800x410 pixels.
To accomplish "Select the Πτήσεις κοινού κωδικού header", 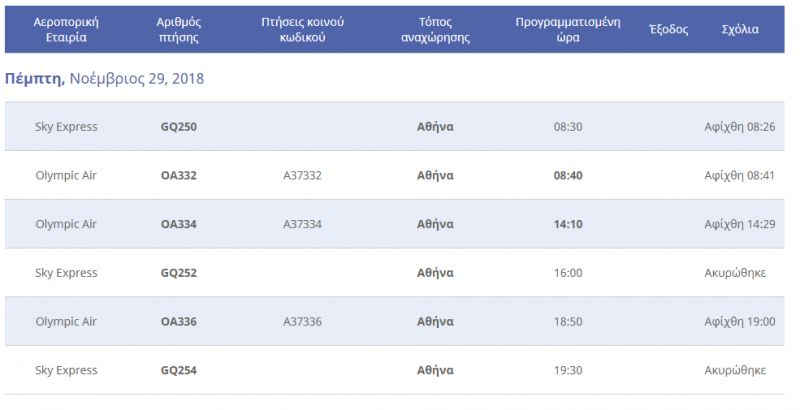I will [x=303, y=30].
